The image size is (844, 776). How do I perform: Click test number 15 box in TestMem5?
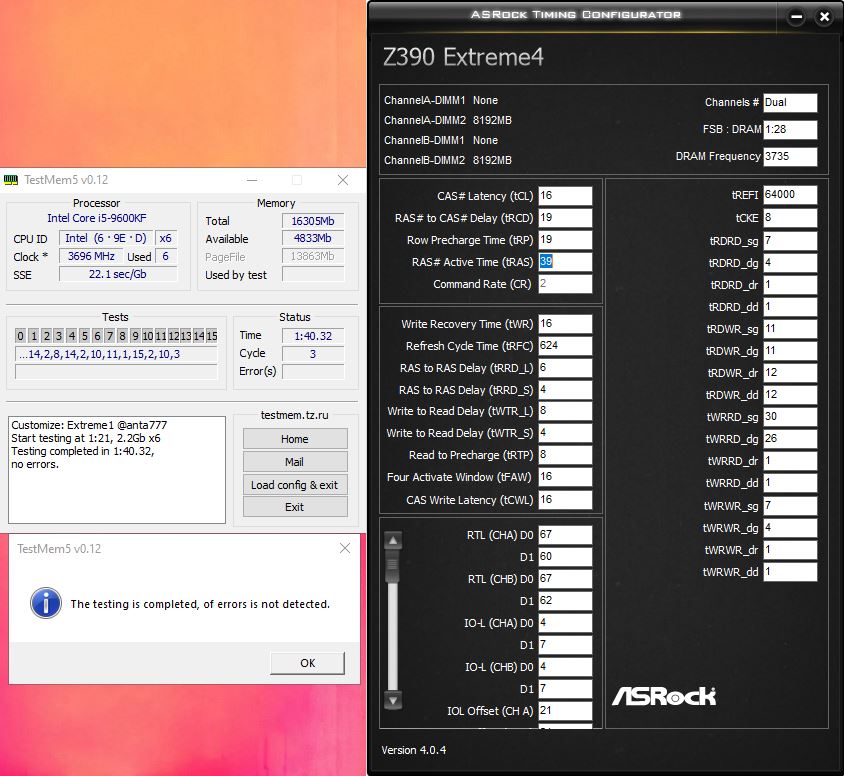tap(212, 336)
